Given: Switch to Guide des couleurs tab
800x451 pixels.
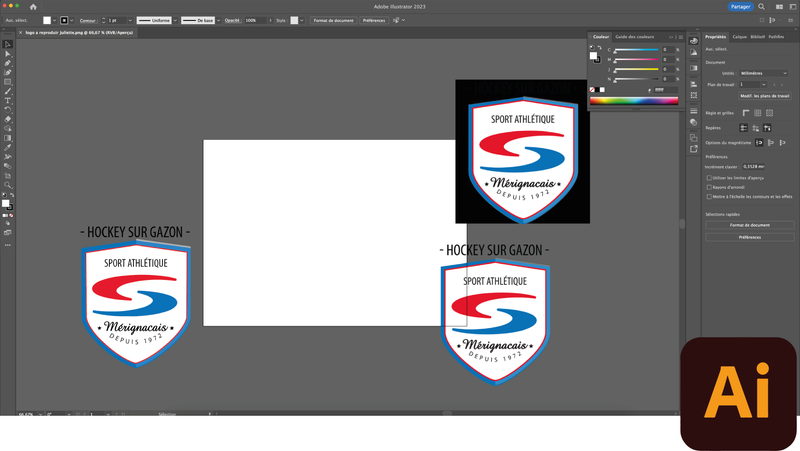Looking at the screenshot, I should (635, 37).
